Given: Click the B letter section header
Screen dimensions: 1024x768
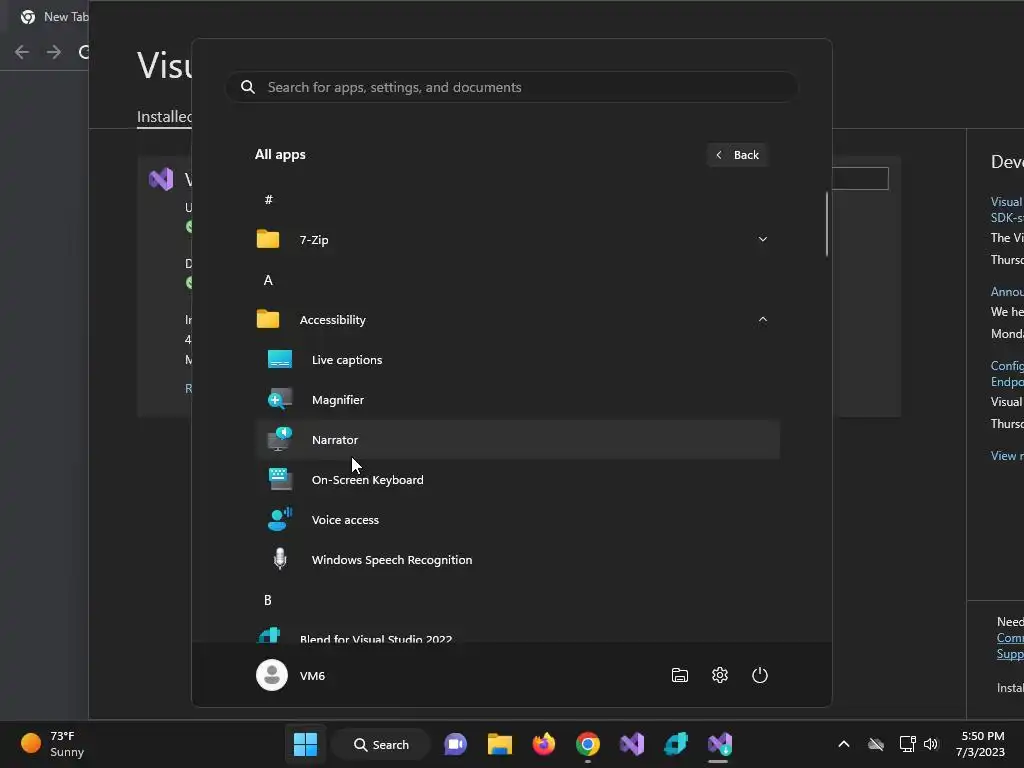Looking at the screenshot, I should pos(268,600).
